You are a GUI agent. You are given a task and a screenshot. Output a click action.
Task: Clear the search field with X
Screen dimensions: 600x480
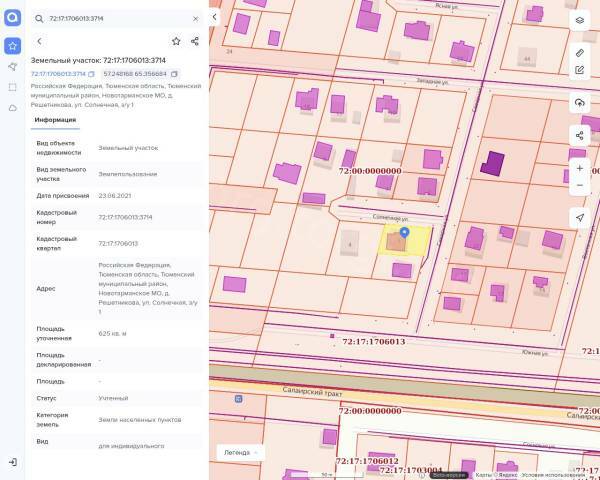tap(195, 18)
